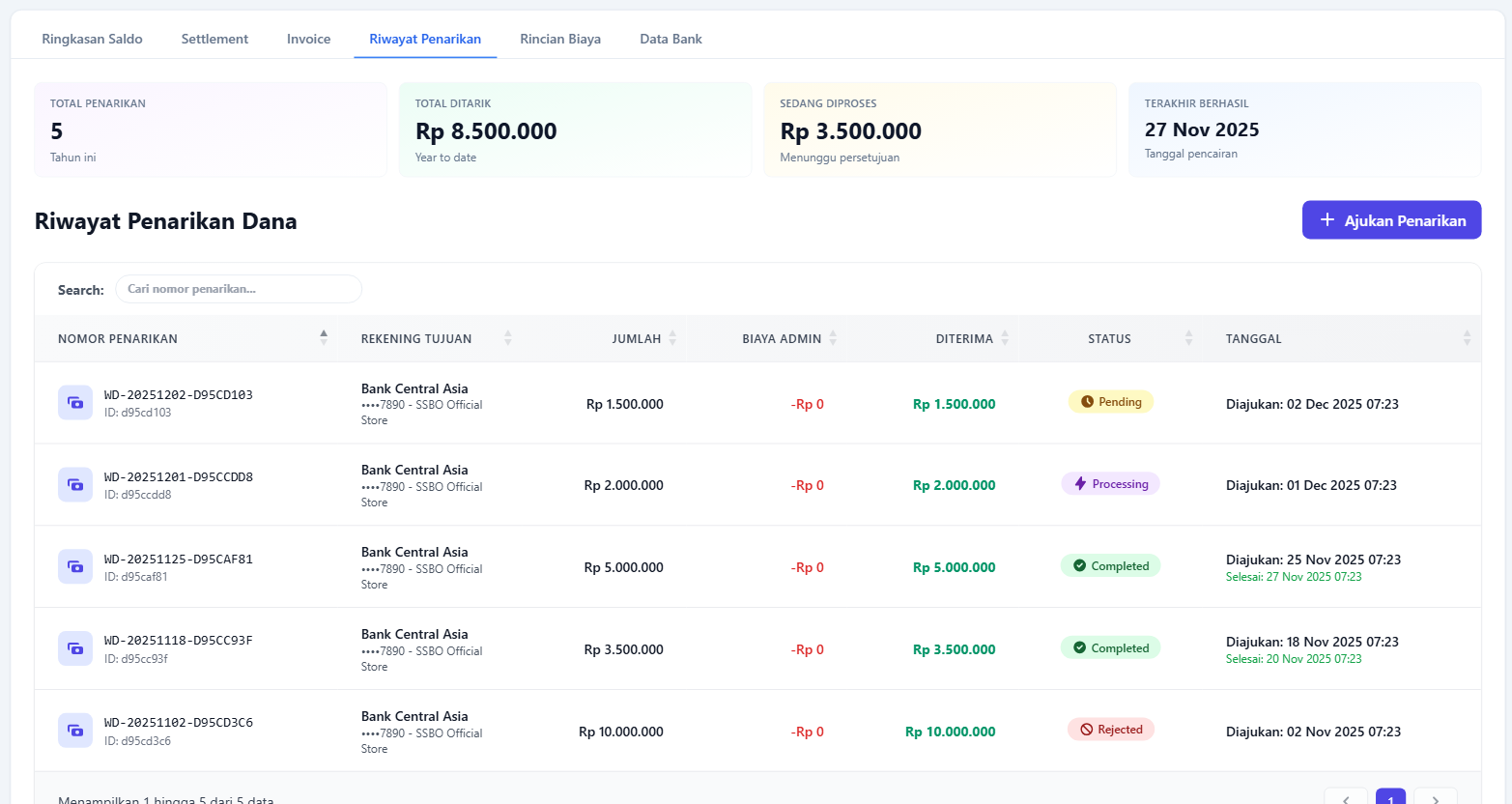Click the Rejected status badge
Image resolution: width=1512 pixels, height=804 pixels.
click(x=1110, y=730)
